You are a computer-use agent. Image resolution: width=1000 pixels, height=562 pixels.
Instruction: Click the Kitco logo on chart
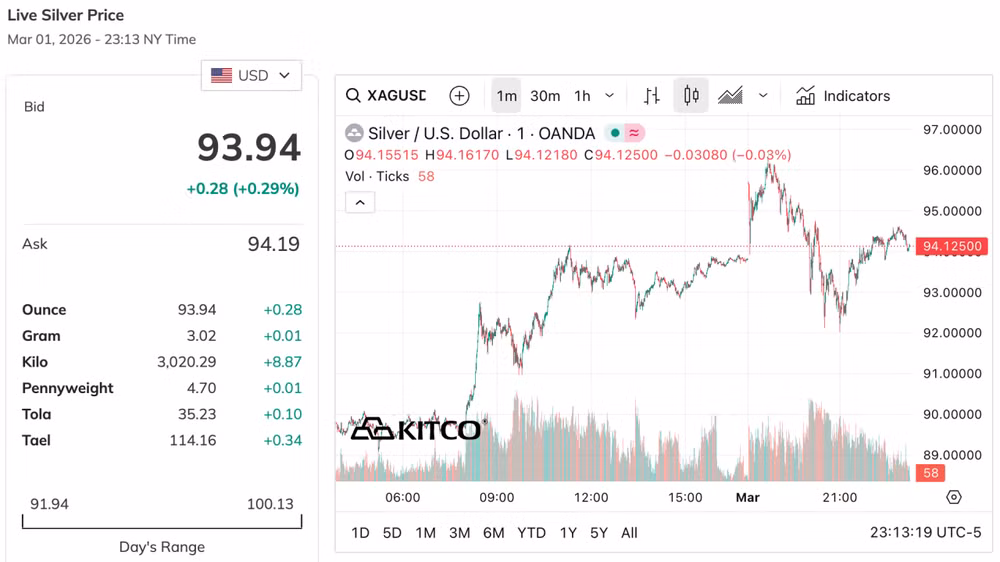pyautogui.click(x=415, y=429)
